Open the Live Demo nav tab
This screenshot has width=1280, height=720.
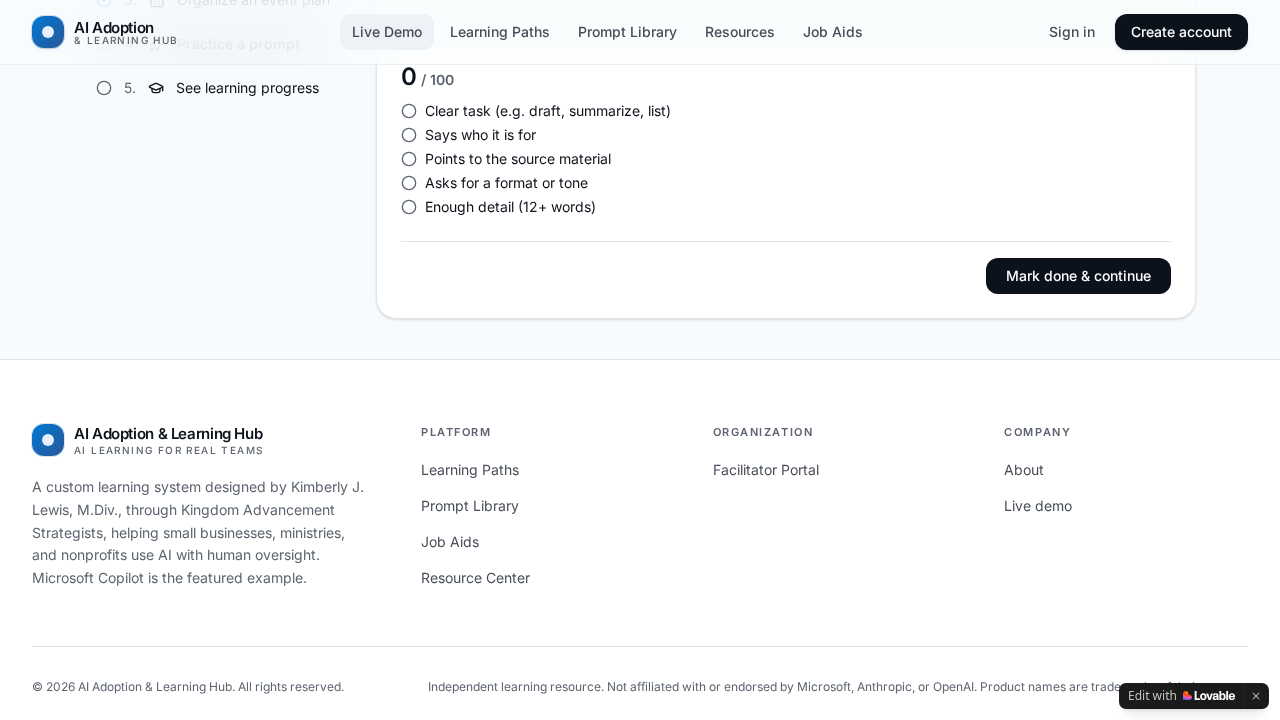tap(387, 32)
